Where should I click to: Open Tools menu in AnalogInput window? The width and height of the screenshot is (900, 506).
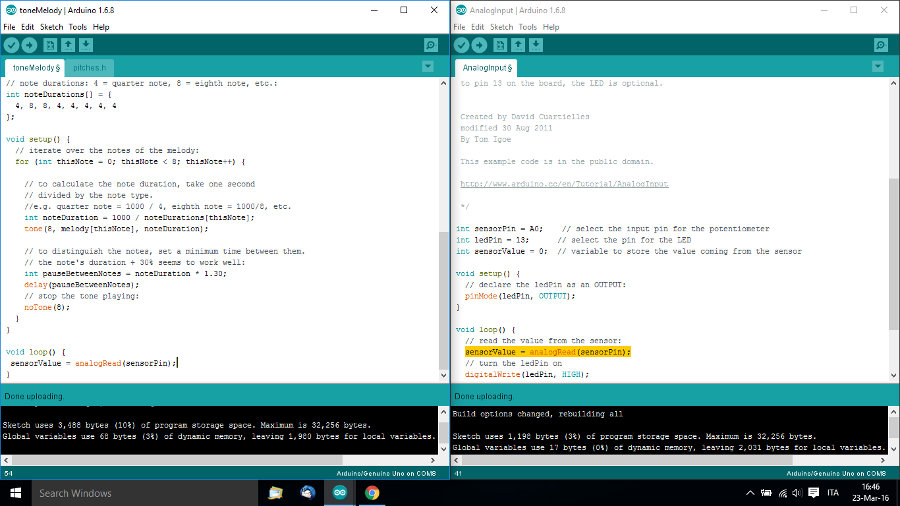527,27
